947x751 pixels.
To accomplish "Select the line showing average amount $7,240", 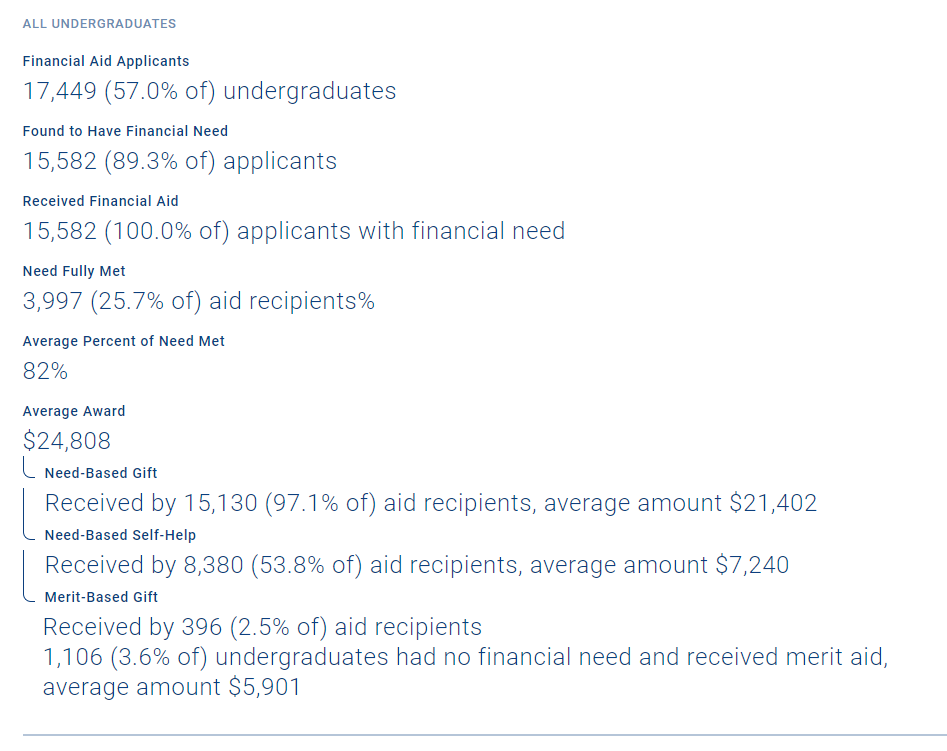I will (417, 565).
